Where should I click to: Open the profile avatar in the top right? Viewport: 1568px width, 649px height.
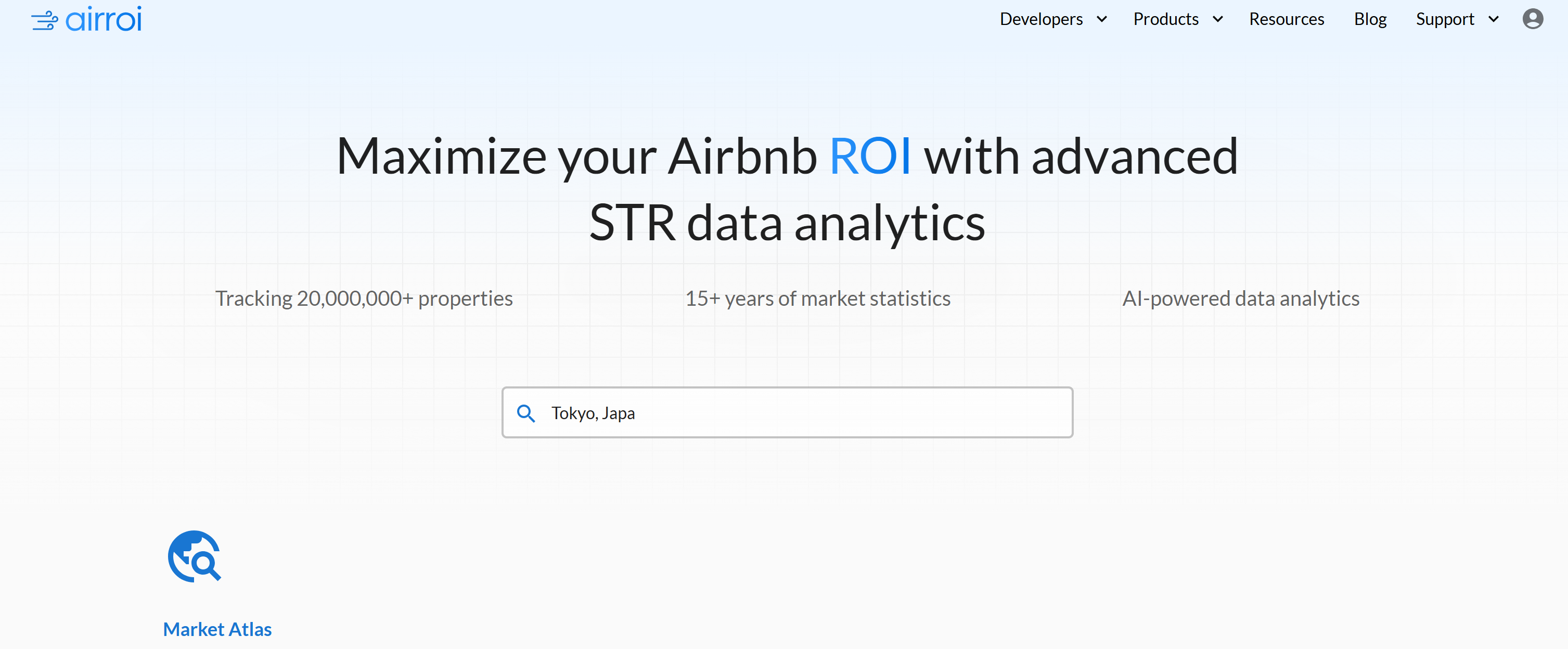click(1532, 19)
